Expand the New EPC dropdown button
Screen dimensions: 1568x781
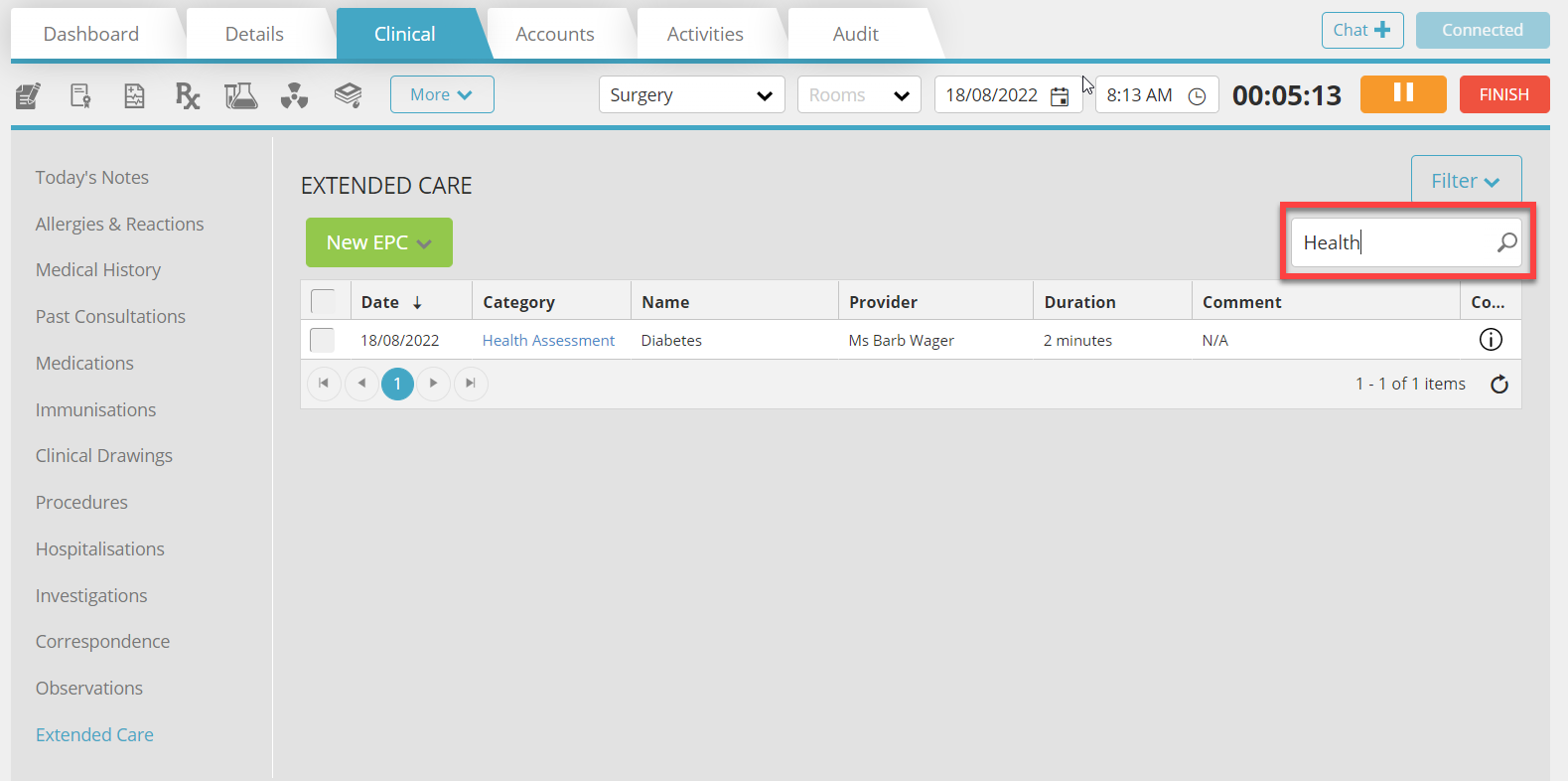[379, 242]
